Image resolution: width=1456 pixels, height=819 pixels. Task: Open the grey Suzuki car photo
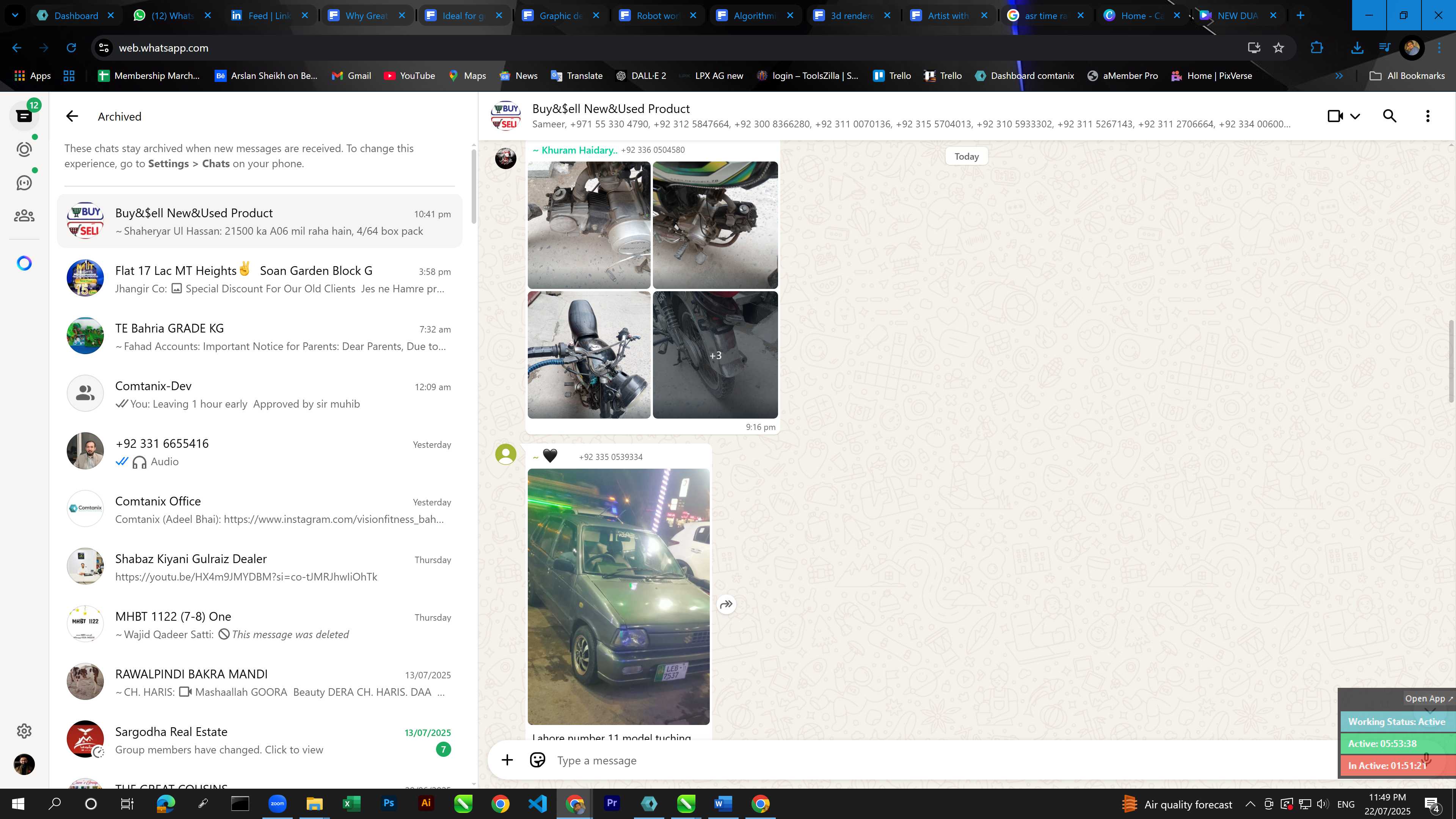coord(618,596)
